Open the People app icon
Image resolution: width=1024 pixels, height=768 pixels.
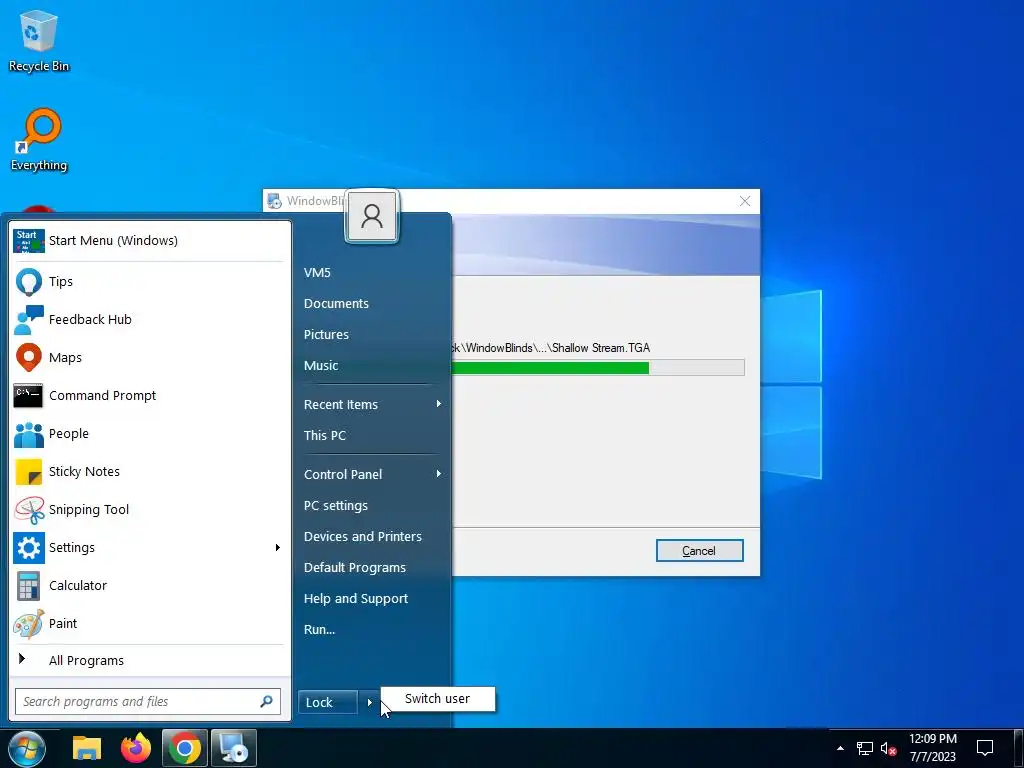[29, 434]
